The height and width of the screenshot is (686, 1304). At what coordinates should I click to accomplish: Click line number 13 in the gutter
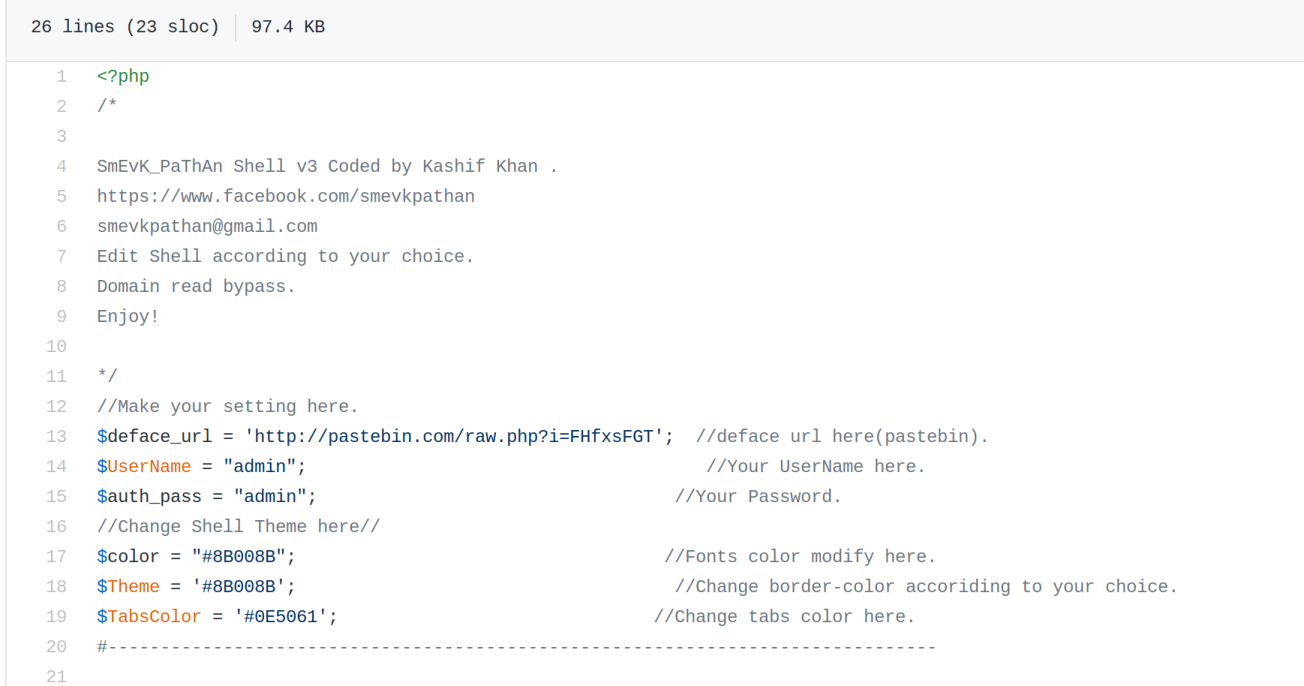click(56, 437)
